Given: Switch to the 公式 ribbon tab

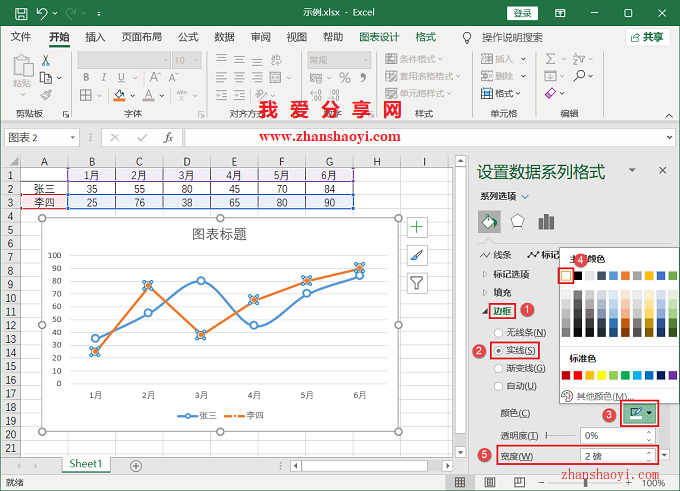Looking at the screenshot, I should tap(188, 37).
